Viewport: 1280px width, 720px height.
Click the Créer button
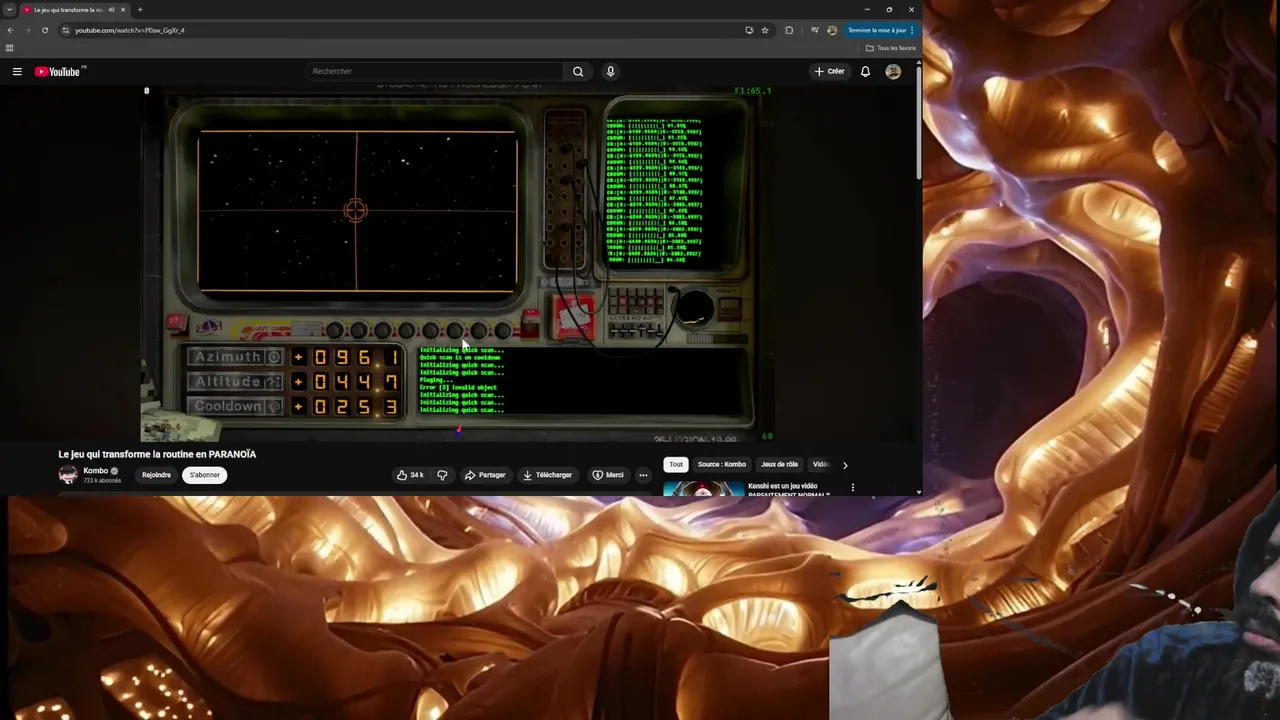(829, 71)
